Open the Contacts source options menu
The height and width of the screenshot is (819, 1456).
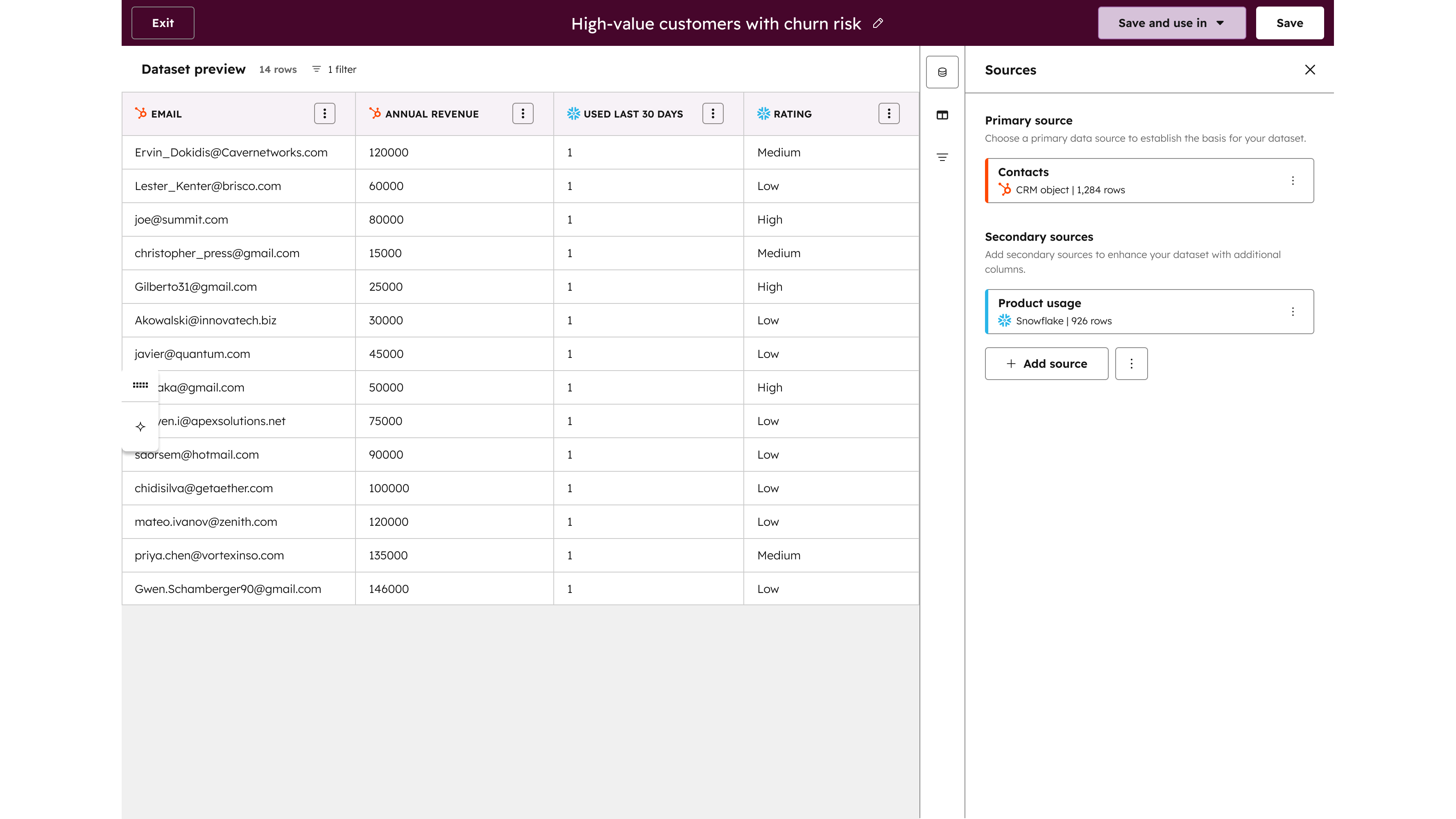coord(1293,181)
